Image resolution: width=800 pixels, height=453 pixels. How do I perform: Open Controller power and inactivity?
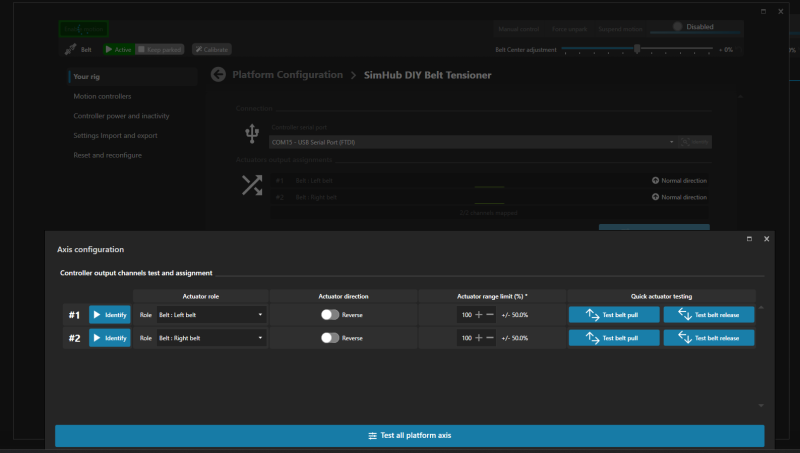121,116
